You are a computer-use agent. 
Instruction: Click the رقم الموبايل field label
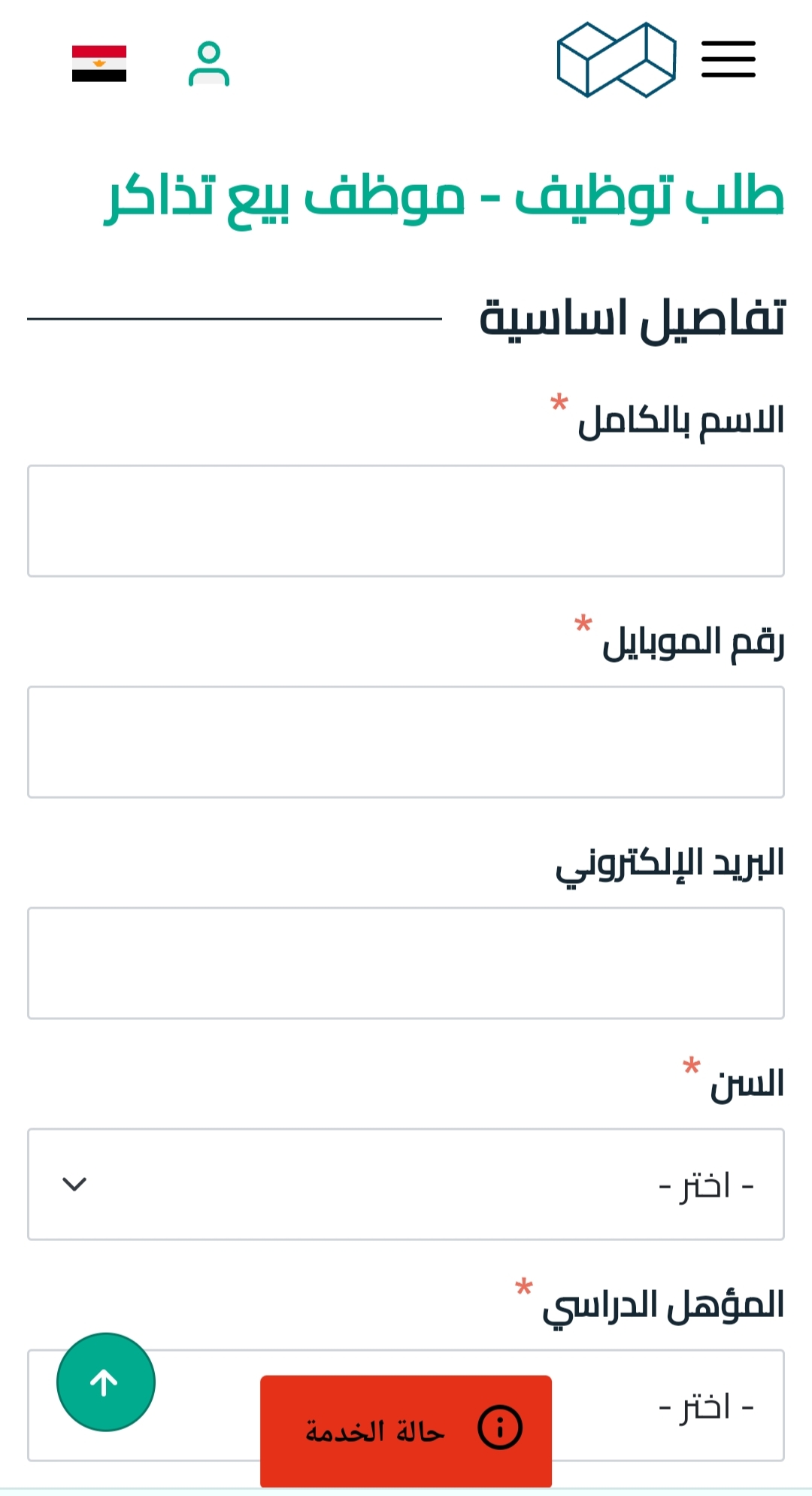[x=693, y=642]
